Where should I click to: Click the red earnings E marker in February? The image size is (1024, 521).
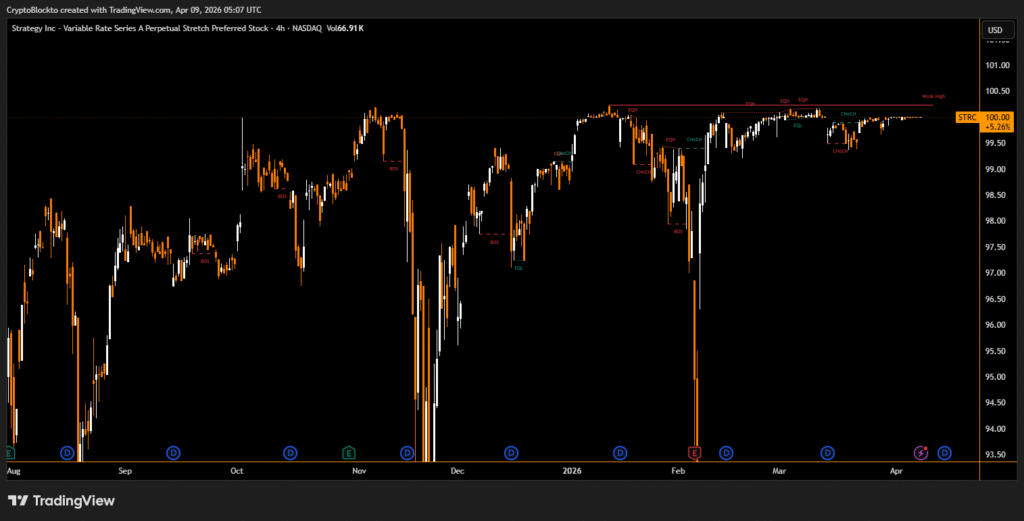click(695, 453)
